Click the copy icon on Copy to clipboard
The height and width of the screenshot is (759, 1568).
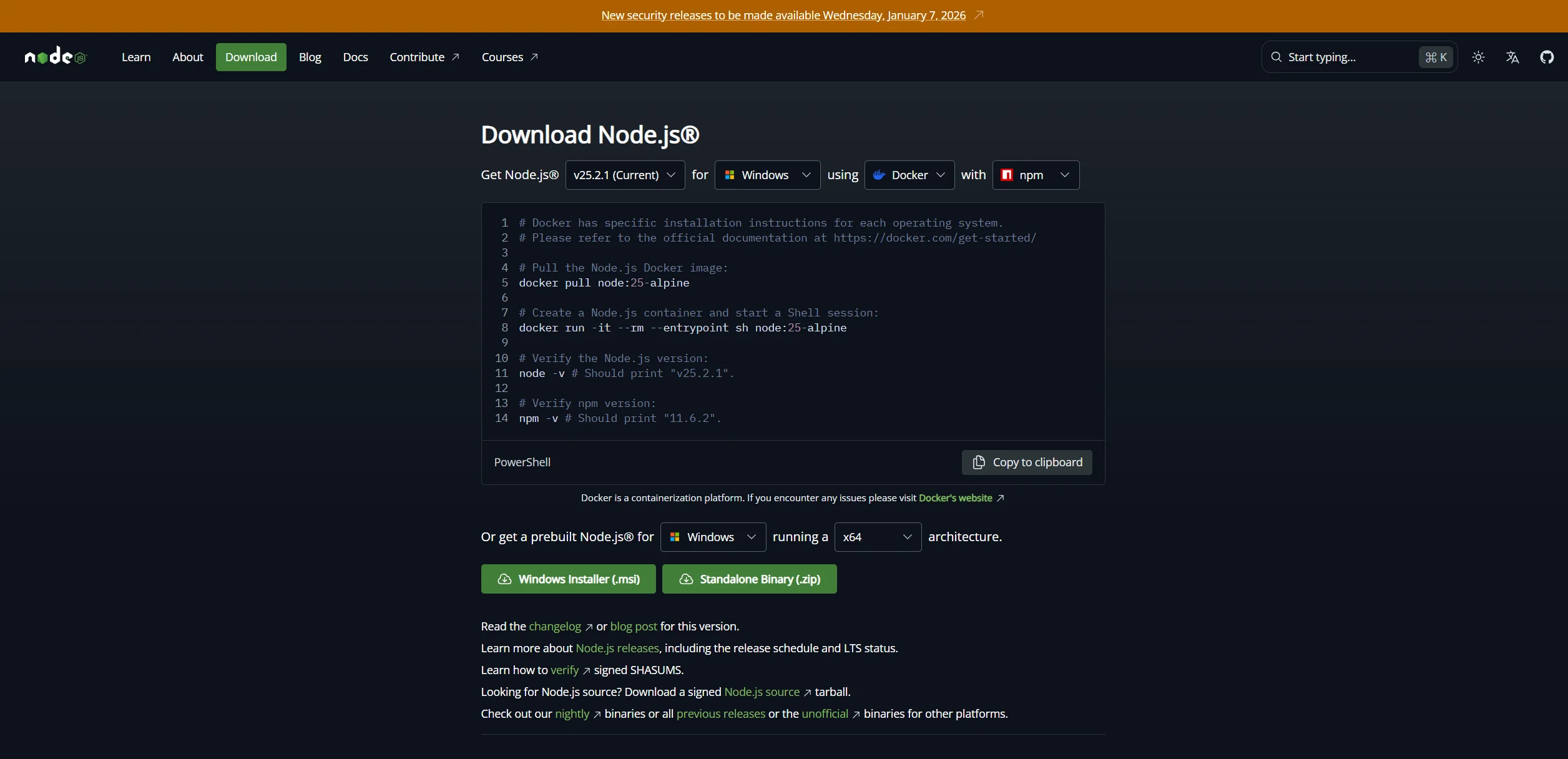[978, 462]
